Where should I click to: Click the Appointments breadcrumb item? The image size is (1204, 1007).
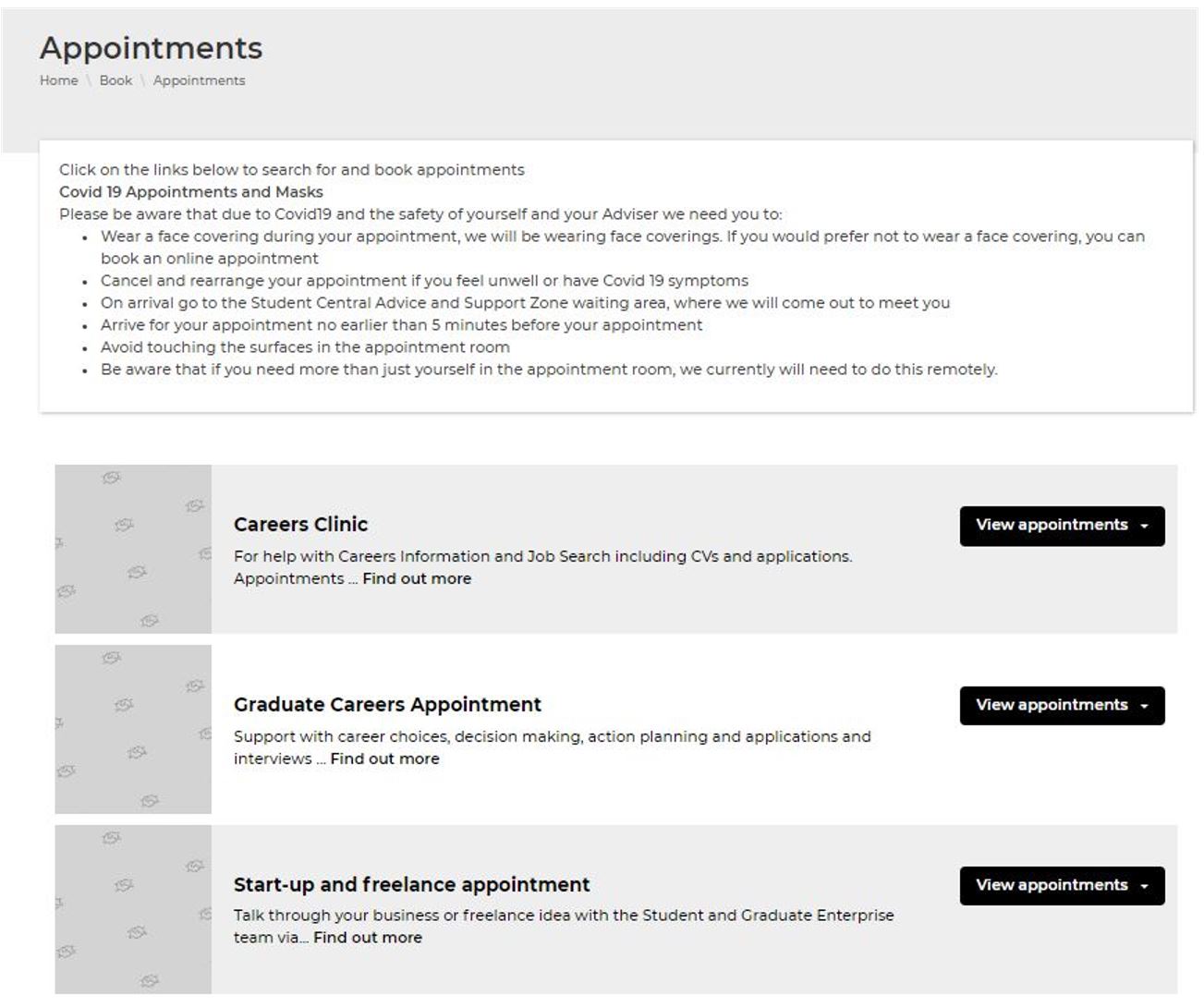[199, 80]
